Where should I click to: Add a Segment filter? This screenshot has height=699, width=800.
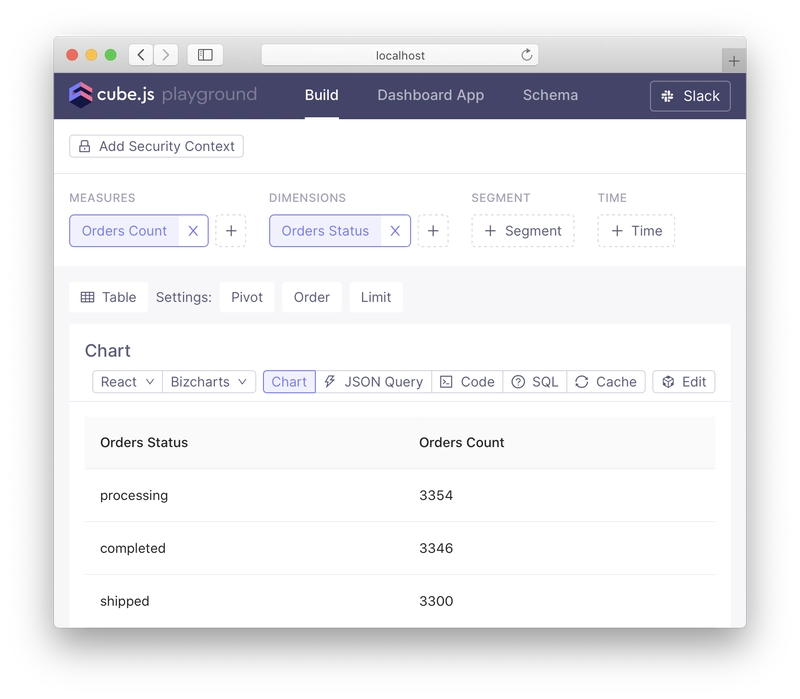coord(523,231)
